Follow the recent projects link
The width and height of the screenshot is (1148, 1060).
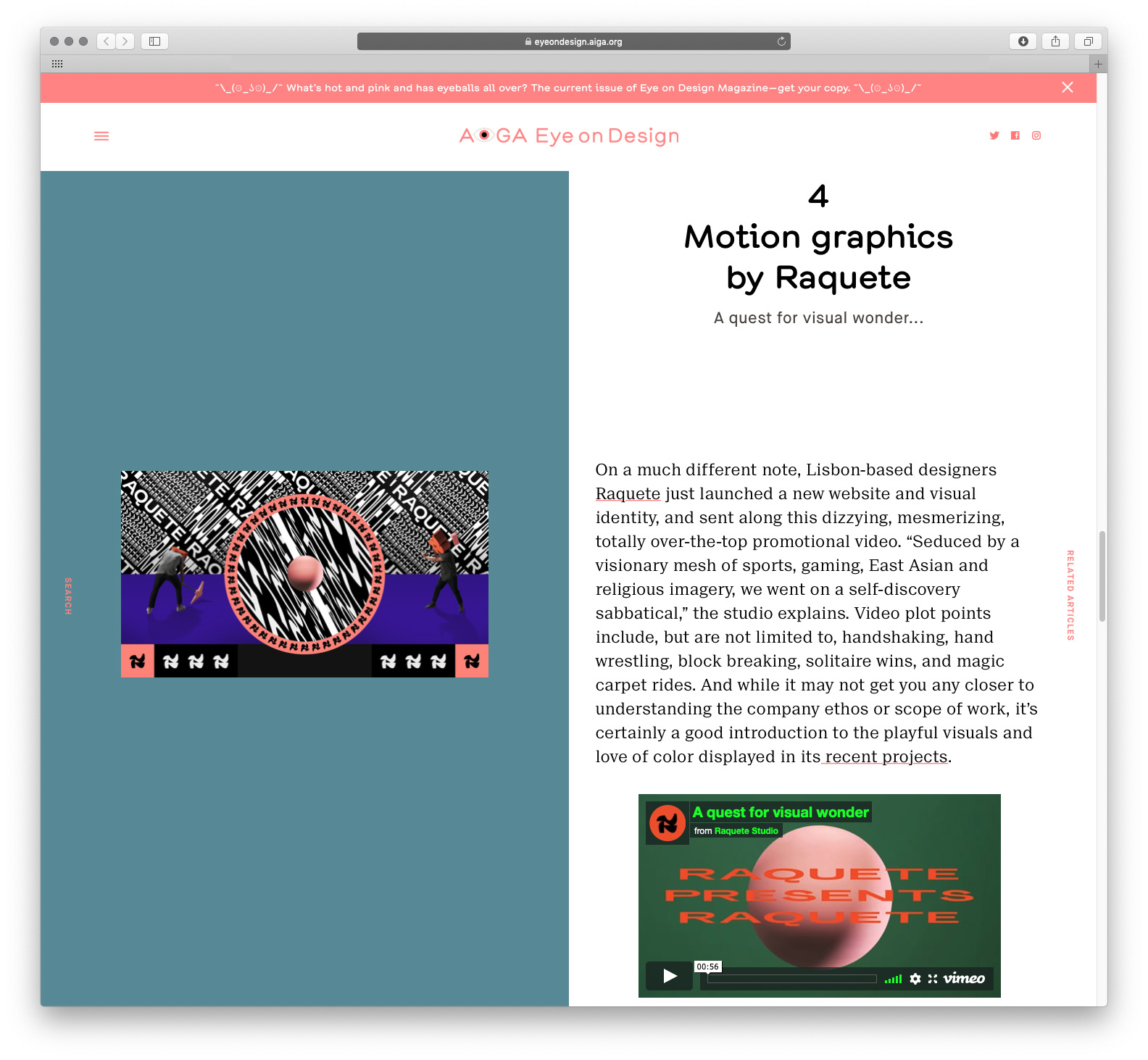click(x=886, y=756)
